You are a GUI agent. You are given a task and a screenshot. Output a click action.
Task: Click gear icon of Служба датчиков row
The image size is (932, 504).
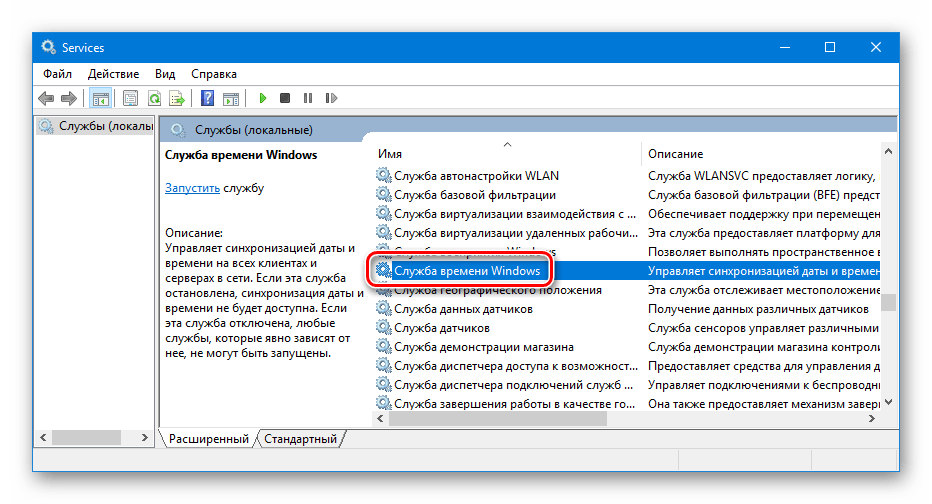383,327
